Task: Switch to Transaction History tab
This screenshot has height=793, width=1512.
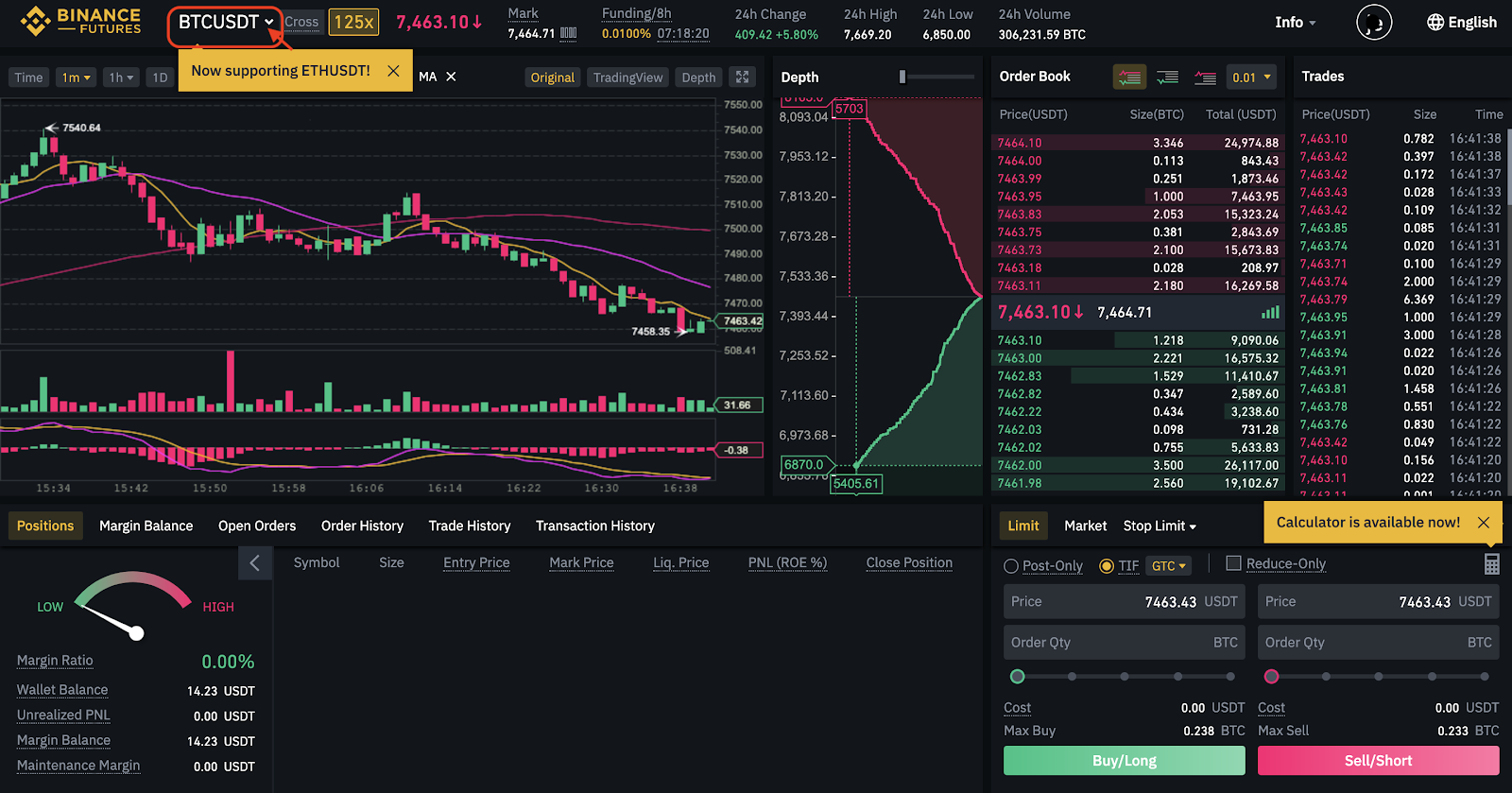Action: coord(594,526)
